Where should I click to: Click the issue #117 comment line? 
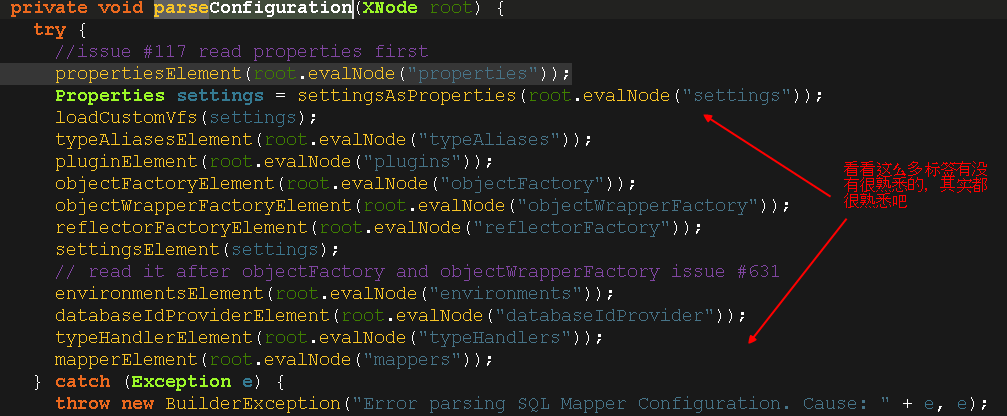241,52
